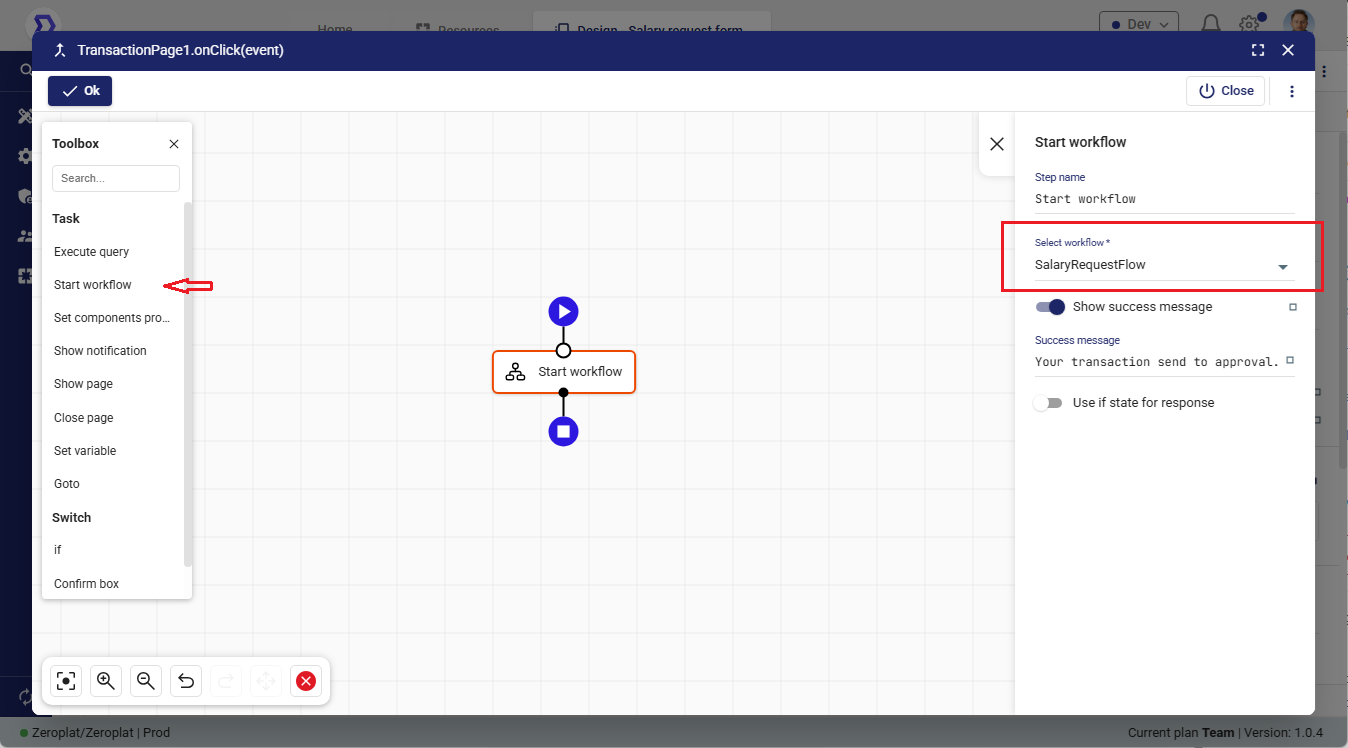Screen dimensions: 1348x748
Task: Click the blue start node play icon
Action: point(563,311)
